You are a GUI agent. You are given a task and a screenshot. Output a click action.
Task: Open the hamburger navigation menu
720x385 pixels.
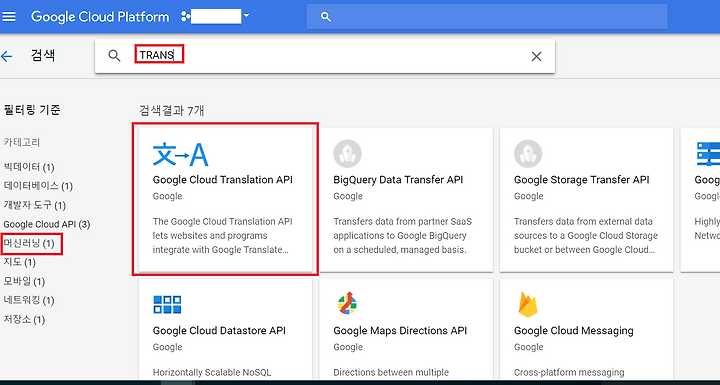[9, 17]
